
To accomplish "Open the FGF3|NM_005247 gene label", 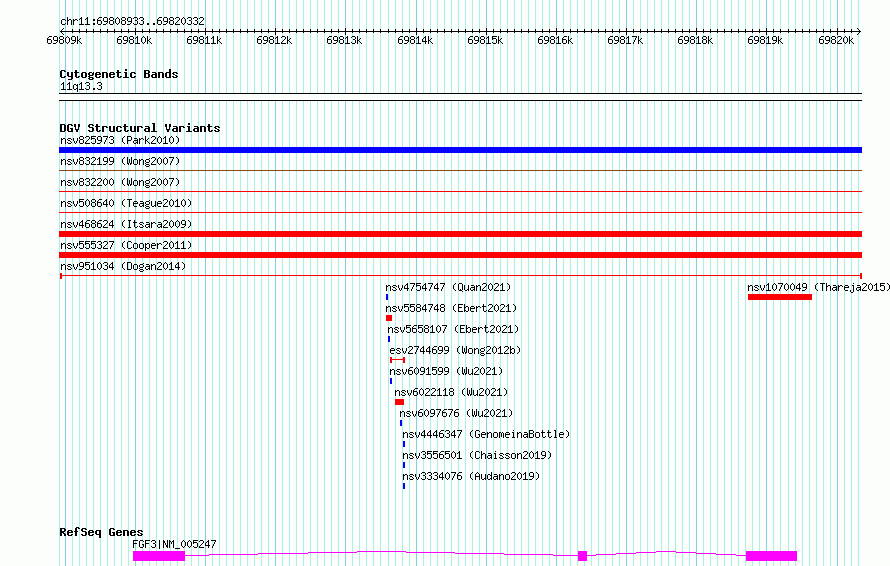I will coord(174,544).
